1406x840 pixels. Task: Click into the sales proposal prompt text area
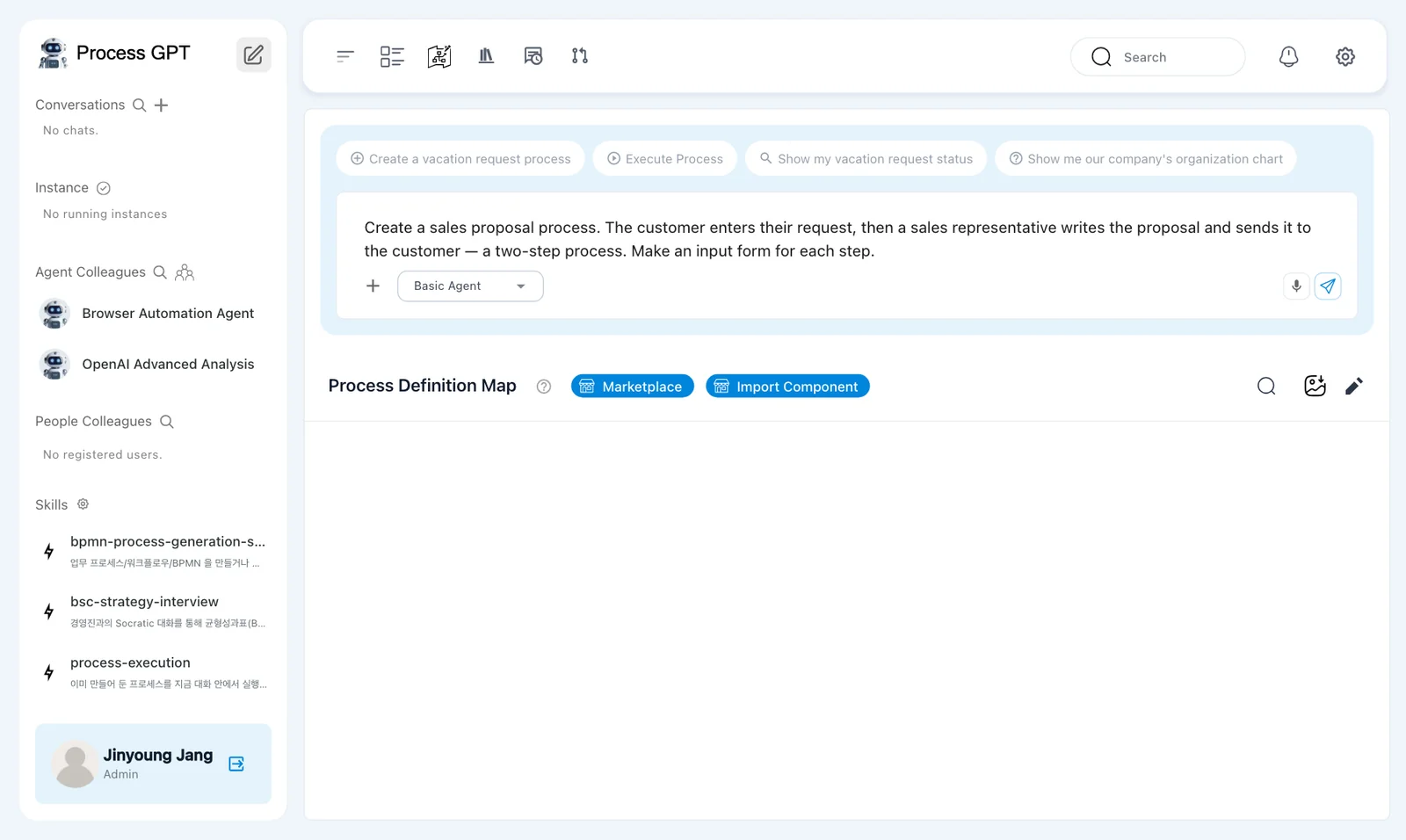[x=838, y=239]
